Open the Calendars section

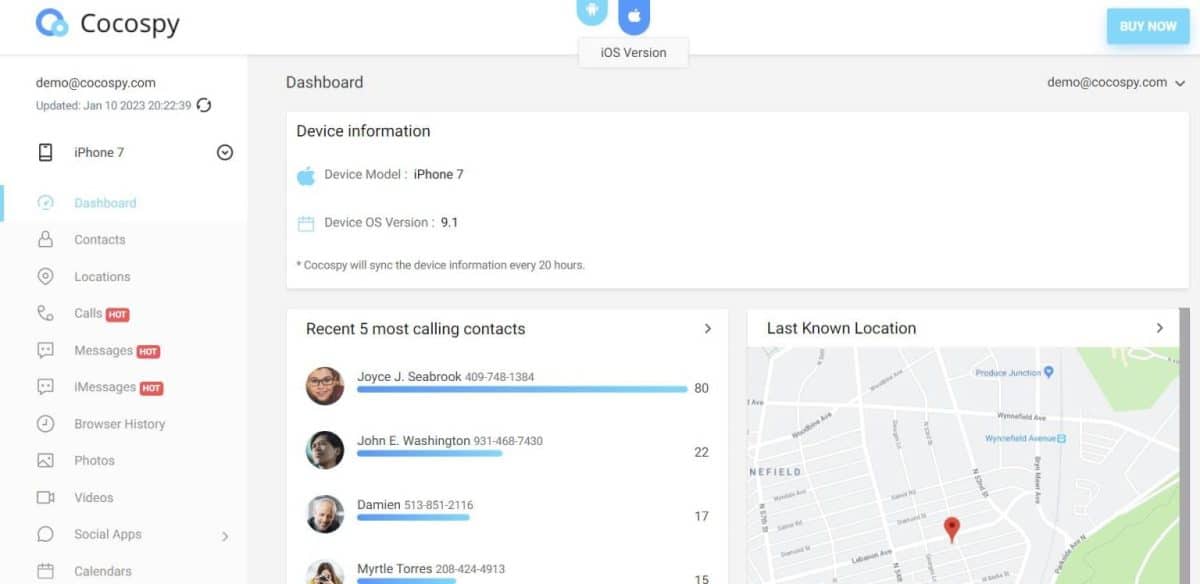coord(100,570)
